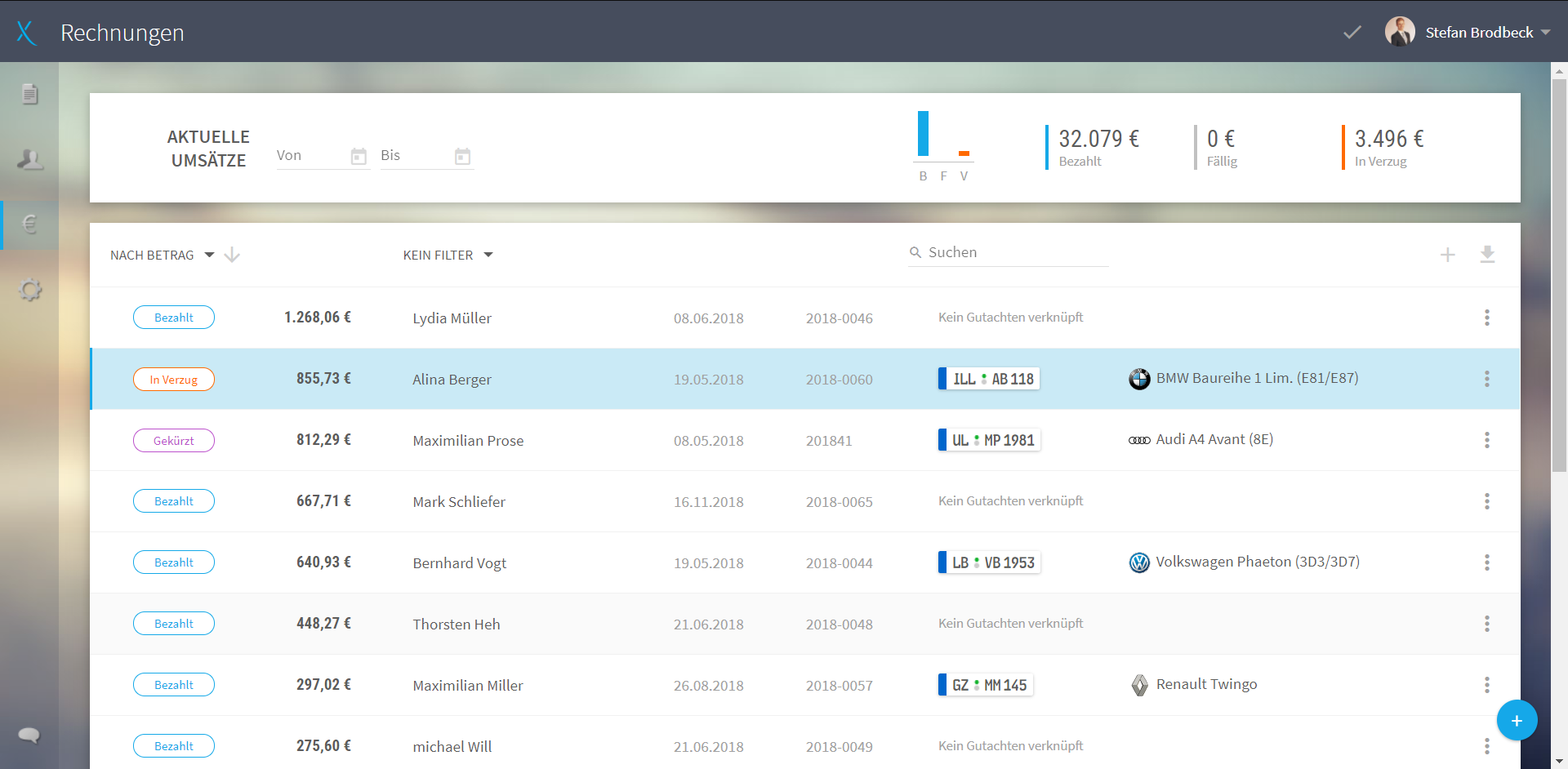The width and height of the screenshot is (1568, 769).
Task: Open the contacts sidebar icon
Action: [x=29, y=159]
